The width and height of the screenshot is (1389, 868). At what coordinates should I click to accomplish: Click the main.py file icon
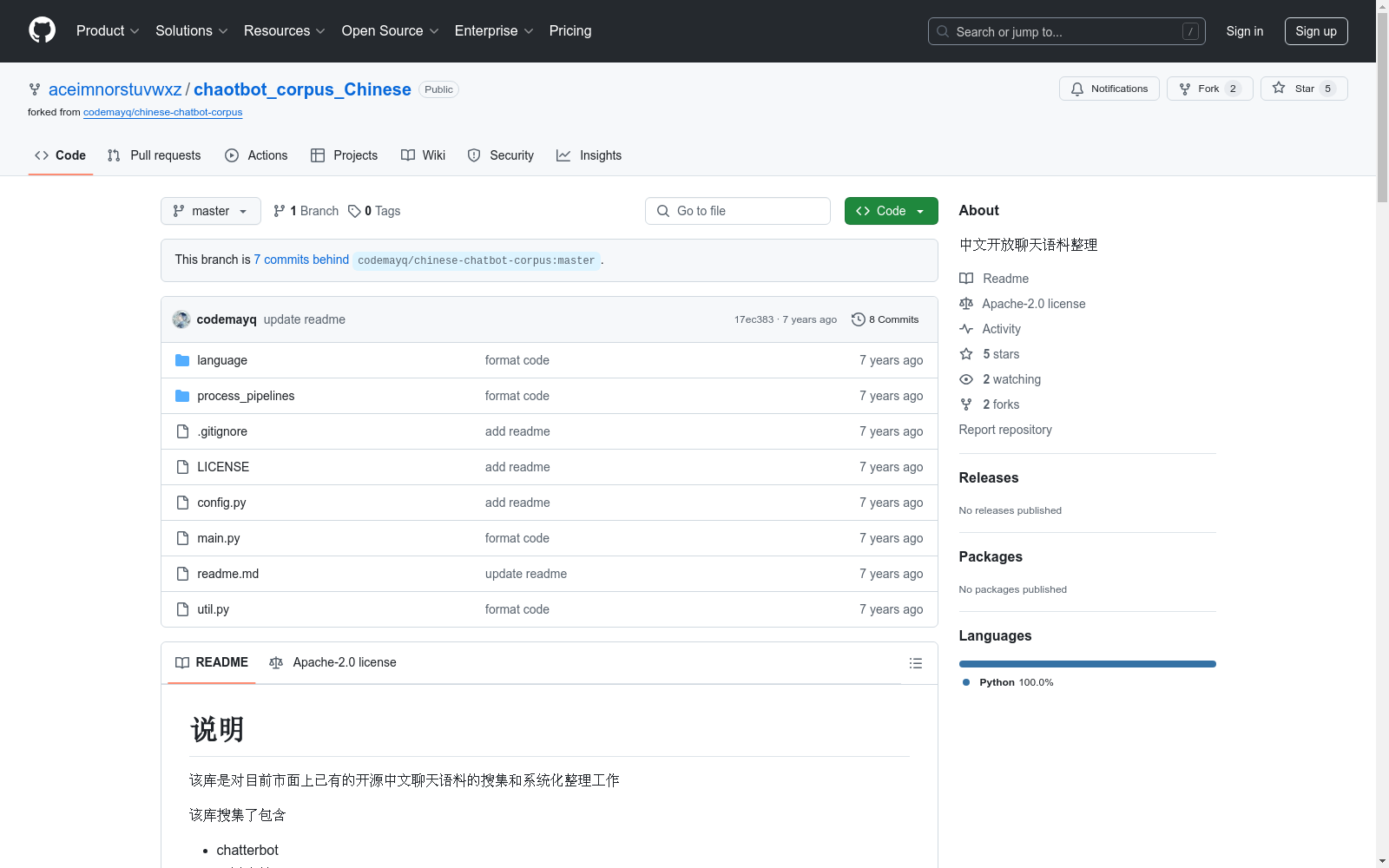point(182,538)
